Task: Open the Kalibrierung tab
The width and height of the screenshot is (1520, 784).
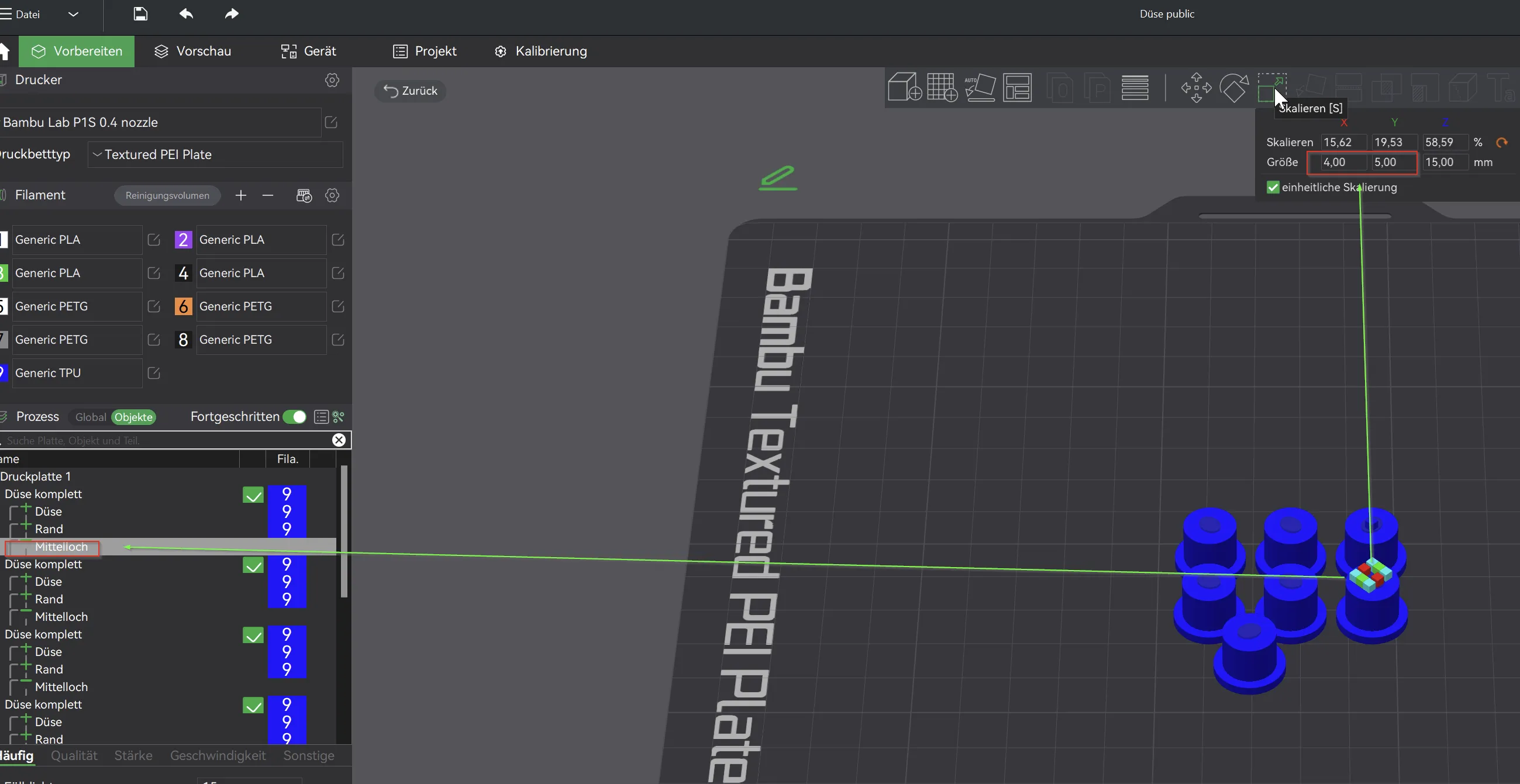Action: (x=540, y=51)
